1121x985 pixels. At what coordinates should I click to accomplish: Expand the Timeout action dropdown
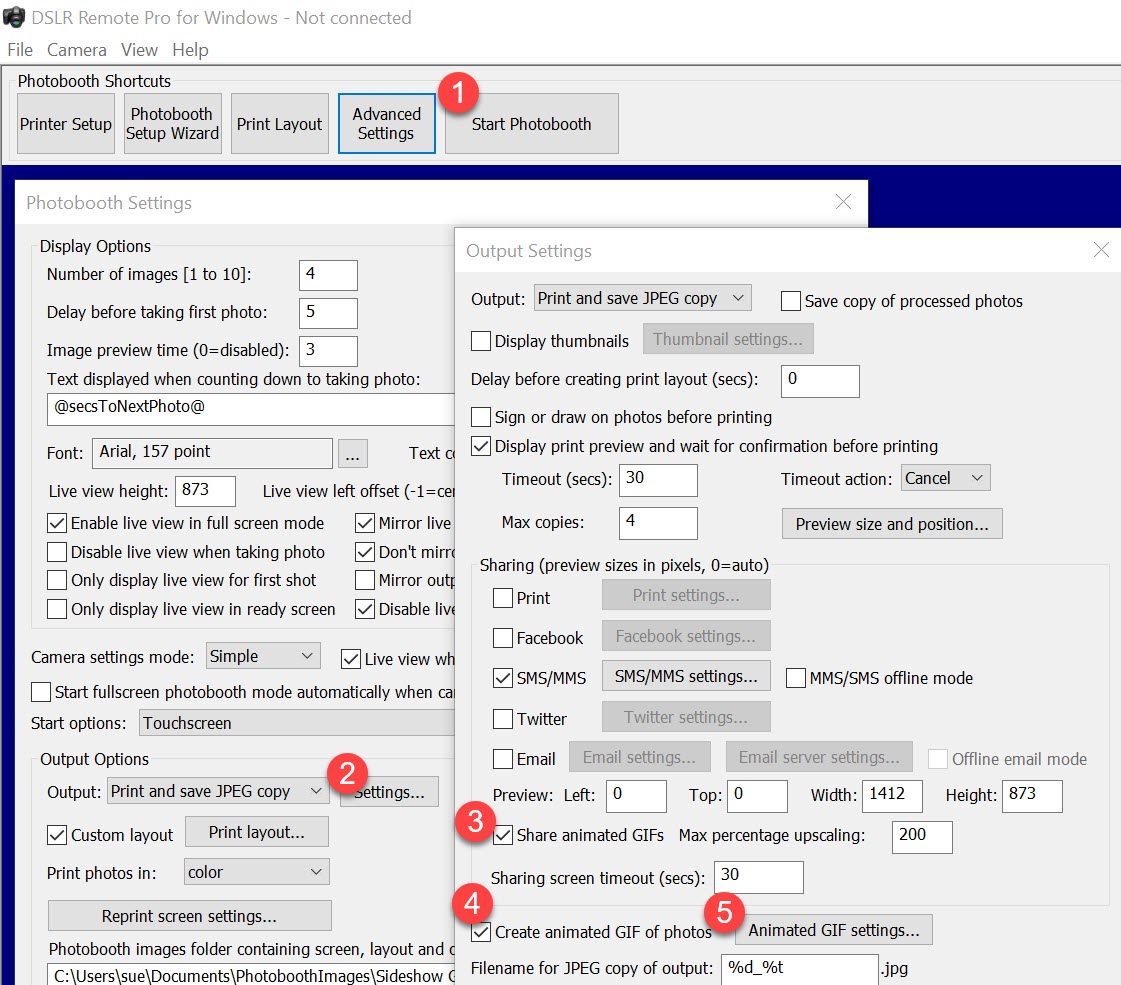tap(946, 478)
